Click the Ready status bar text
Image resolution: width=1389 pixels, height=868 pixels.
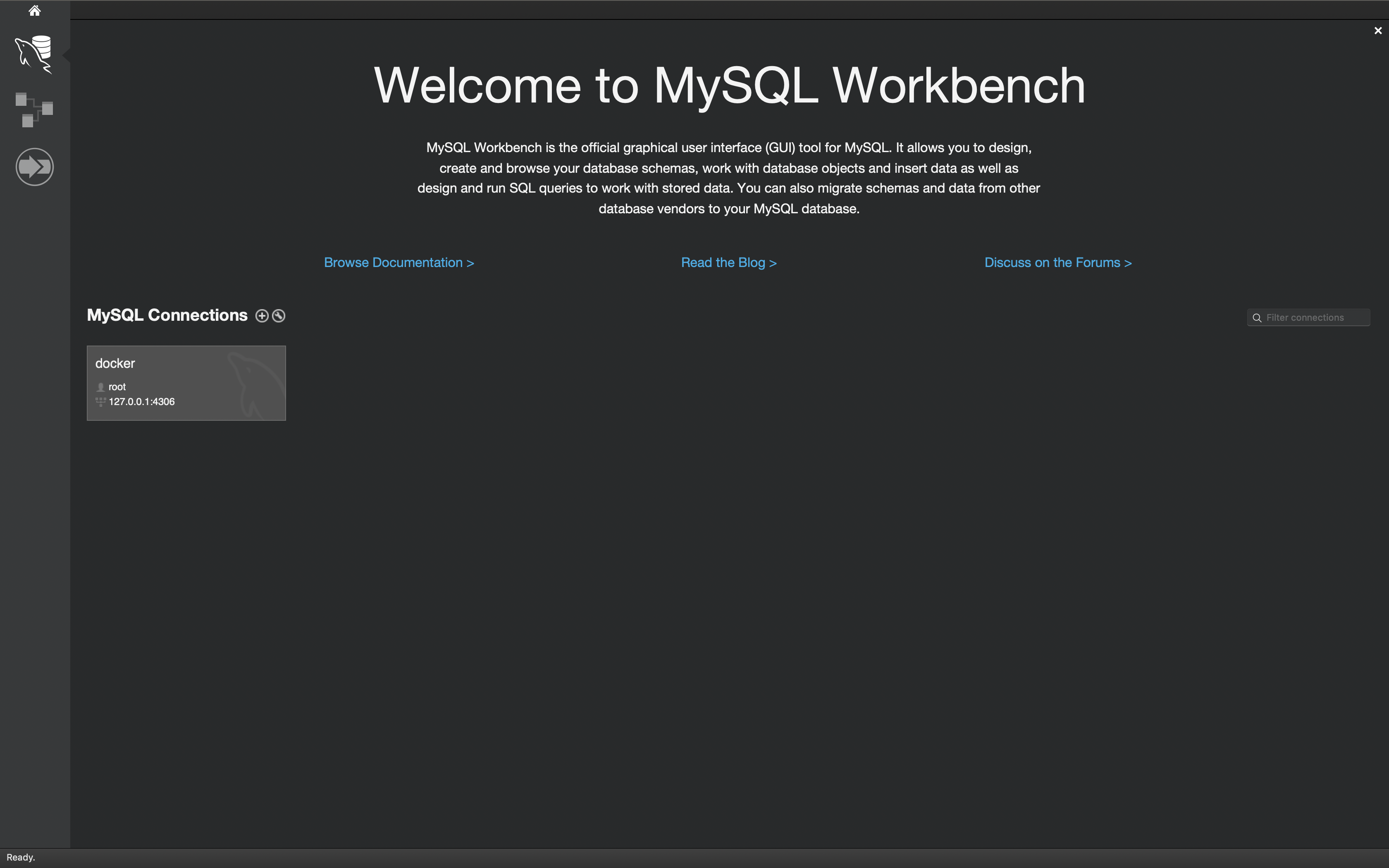coord(21,857)
